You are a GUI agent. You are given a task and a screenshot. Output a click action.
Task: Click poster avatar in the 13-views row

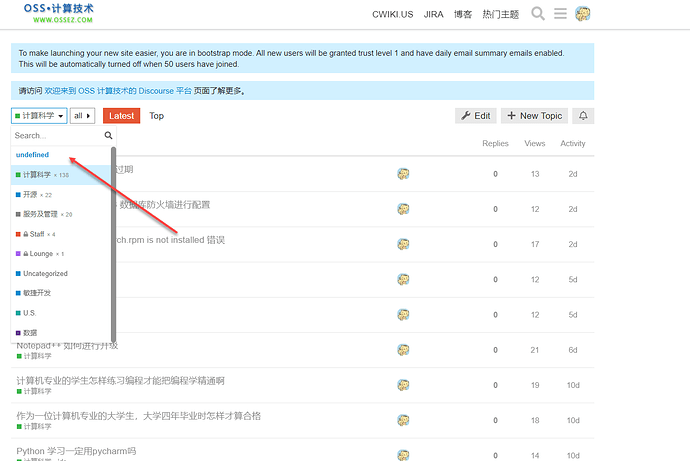(403, 174)
